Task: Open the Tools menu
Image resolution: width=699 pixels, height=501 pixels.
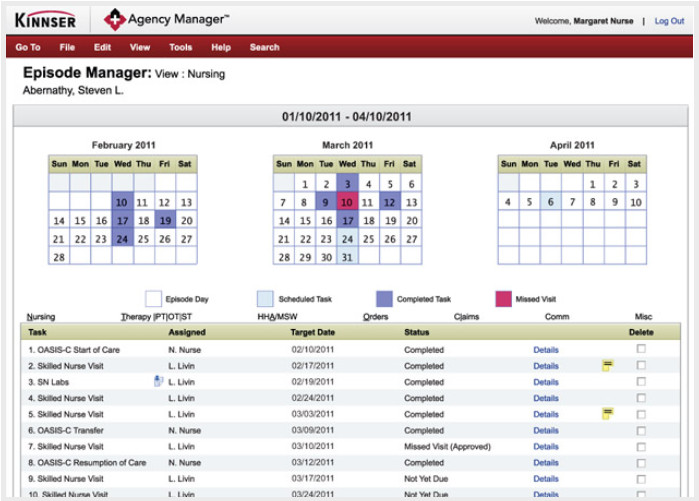Action: [x=181, y=47]
